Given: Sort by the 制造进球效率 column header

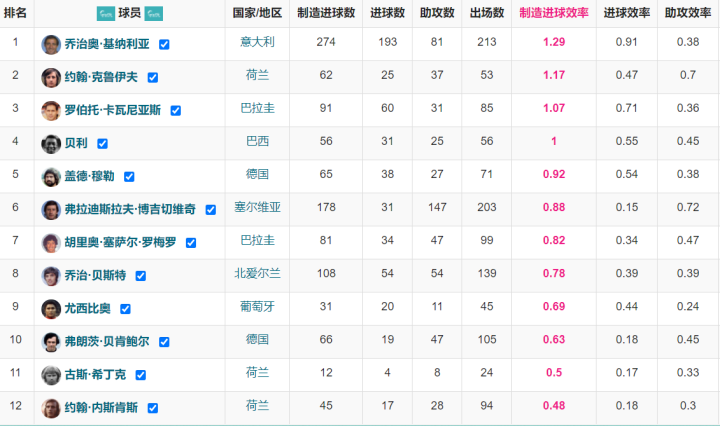Looking at the screenshot, I should pyautogui.click(x=553, y=13).
